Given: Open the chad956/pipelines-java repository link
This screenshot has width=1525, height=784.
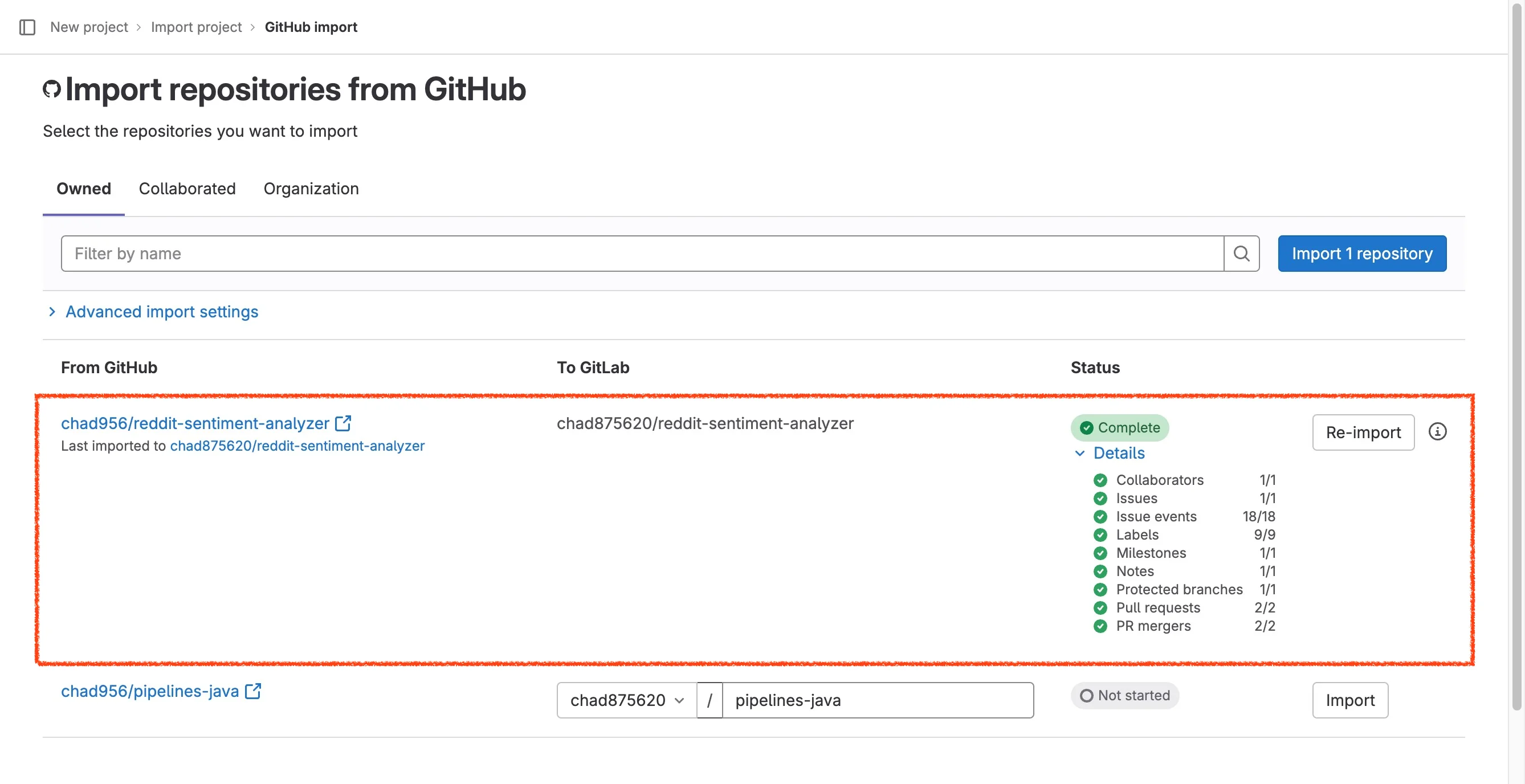Looking at the screenshot, I should 150,691.
